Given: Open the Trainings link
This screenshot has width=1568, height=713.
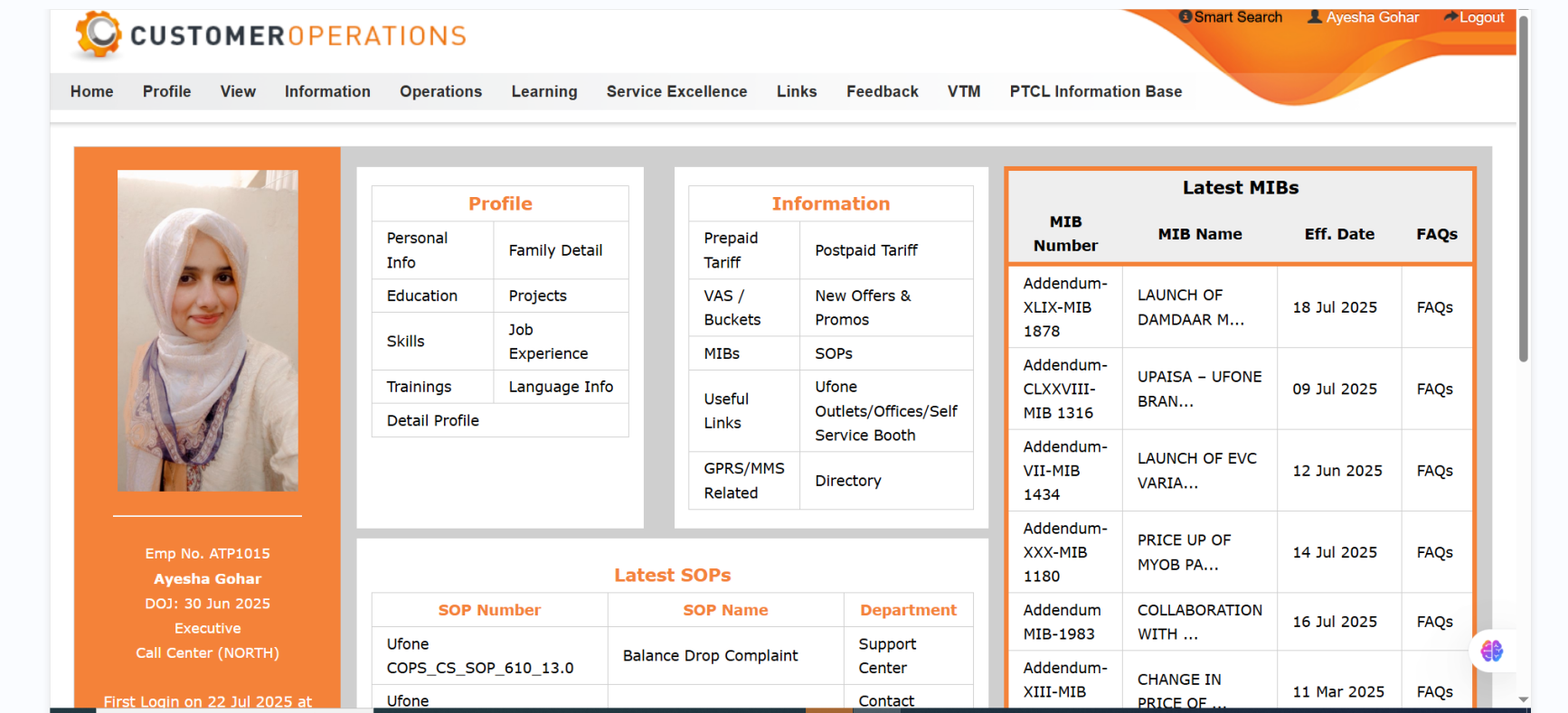Looking at the screenshot, I should [419, 387].
